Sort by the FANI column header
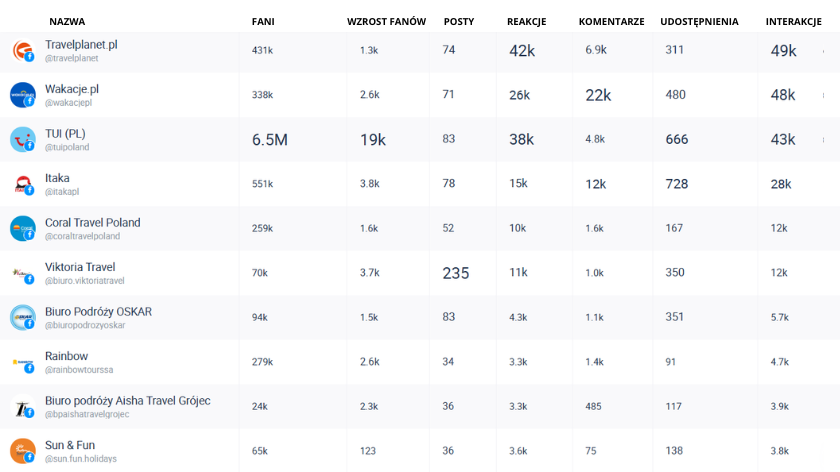This screenshot has width=840, height=472. [x=263, y=21]
